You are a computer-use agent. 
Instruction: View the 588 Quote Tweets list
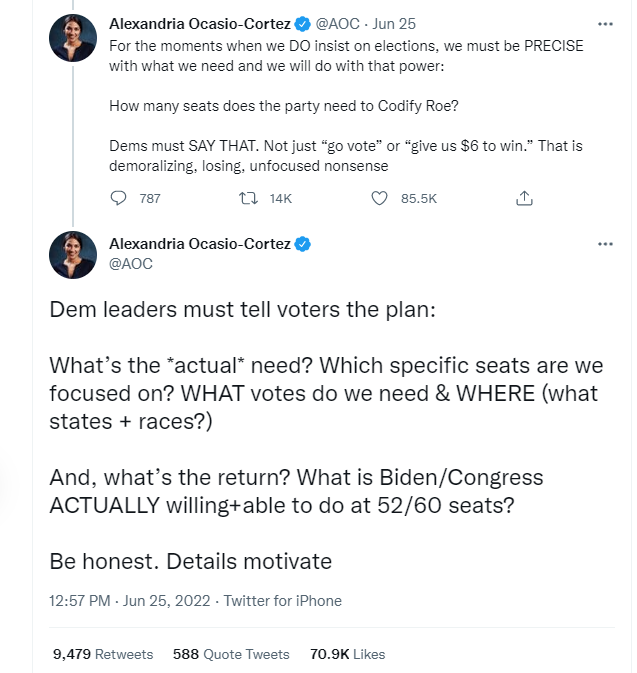(x=231, y=654)
